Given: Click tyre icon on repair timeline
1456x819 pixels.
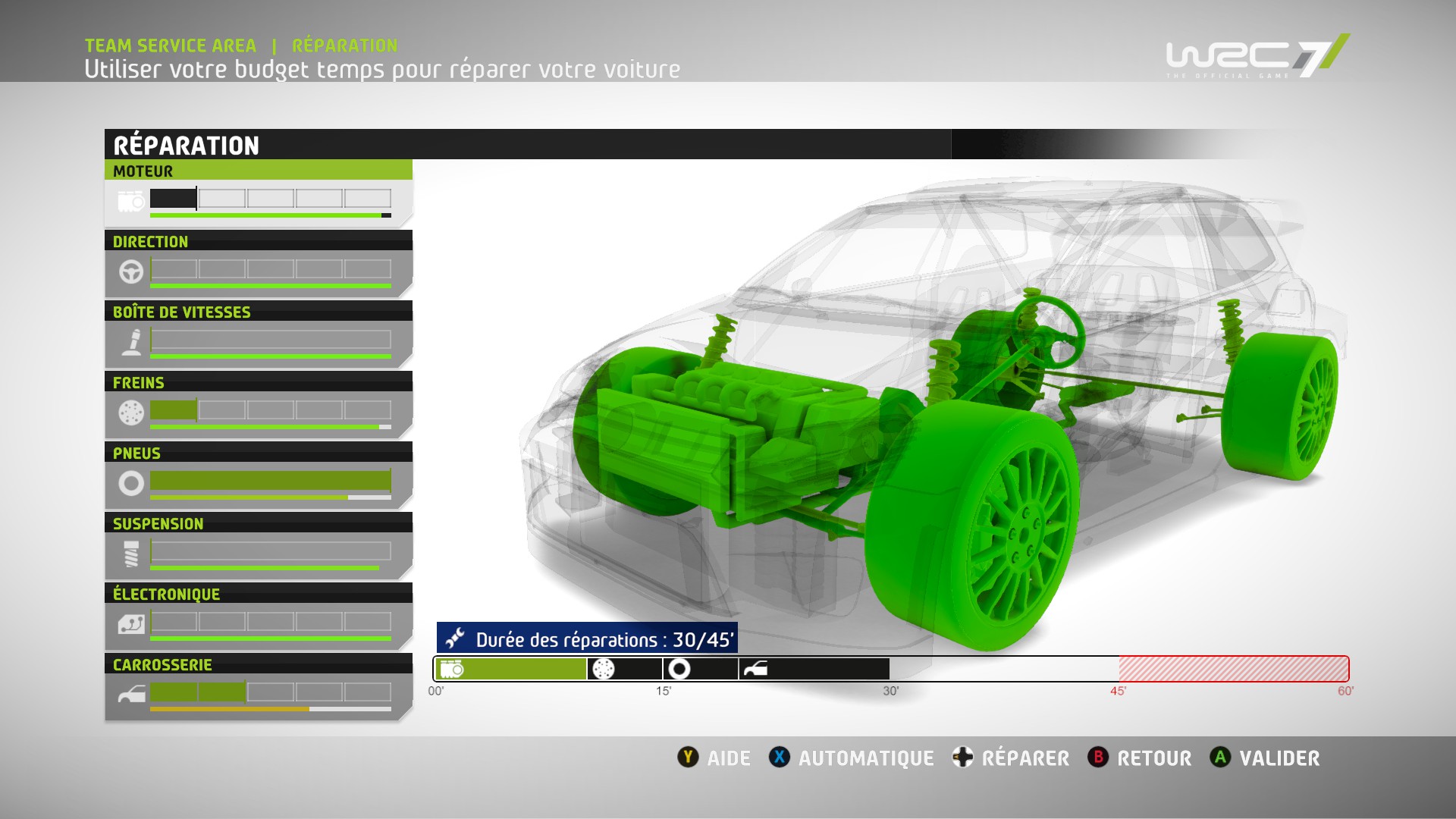Looking at the screenshot, I should point(679,669).
